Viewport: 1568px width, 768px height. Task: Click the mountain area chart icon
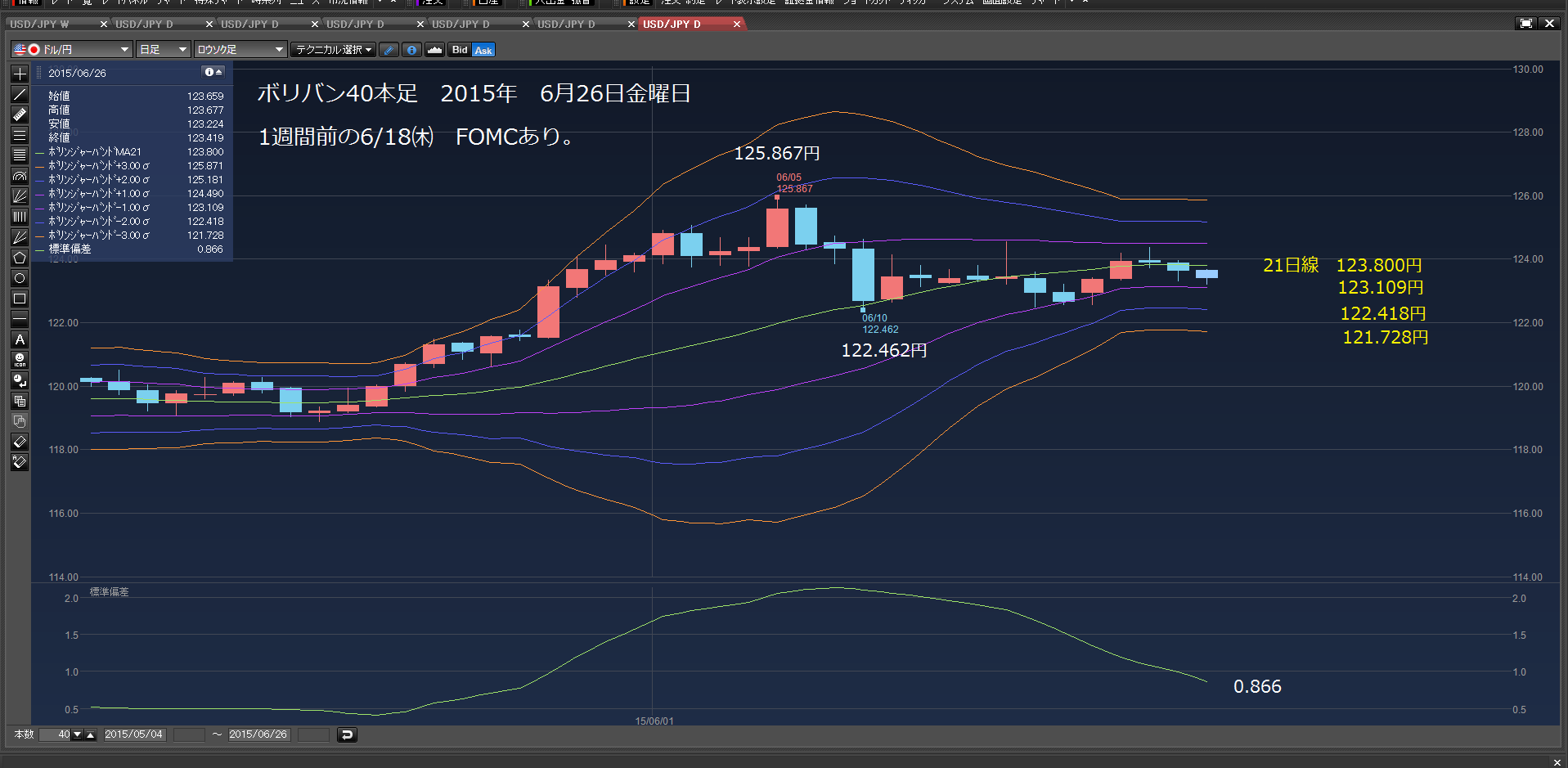(x=434, y=50)
